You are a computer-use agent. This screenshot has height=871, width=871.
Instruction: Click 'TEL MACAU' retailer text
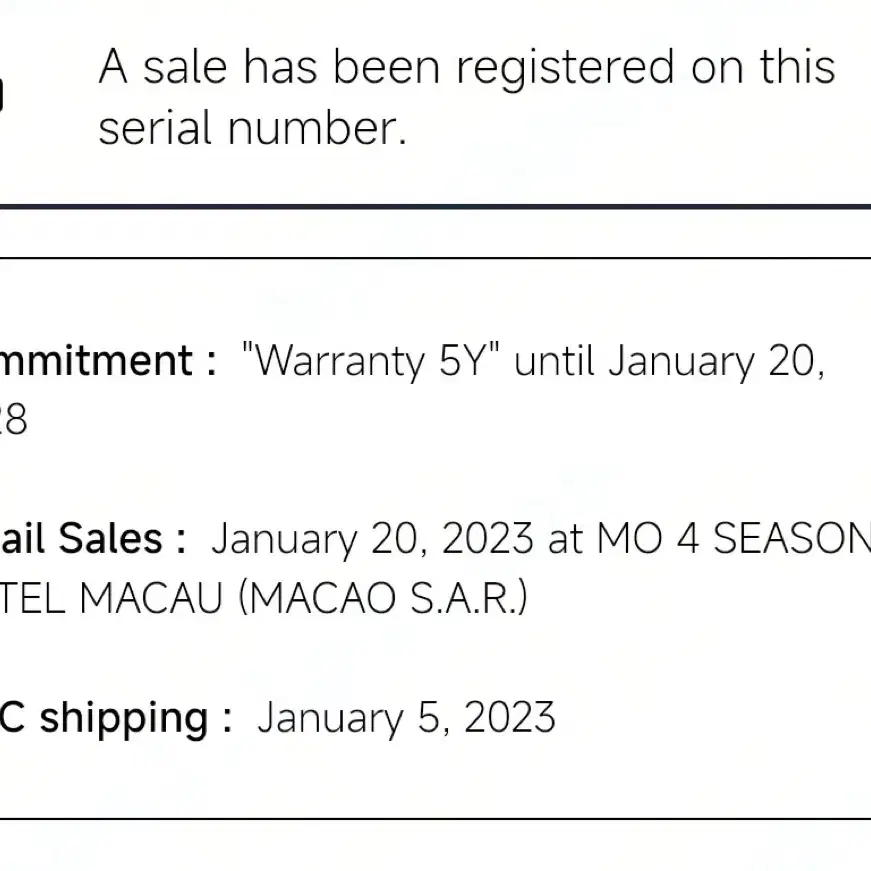(111, 598)
